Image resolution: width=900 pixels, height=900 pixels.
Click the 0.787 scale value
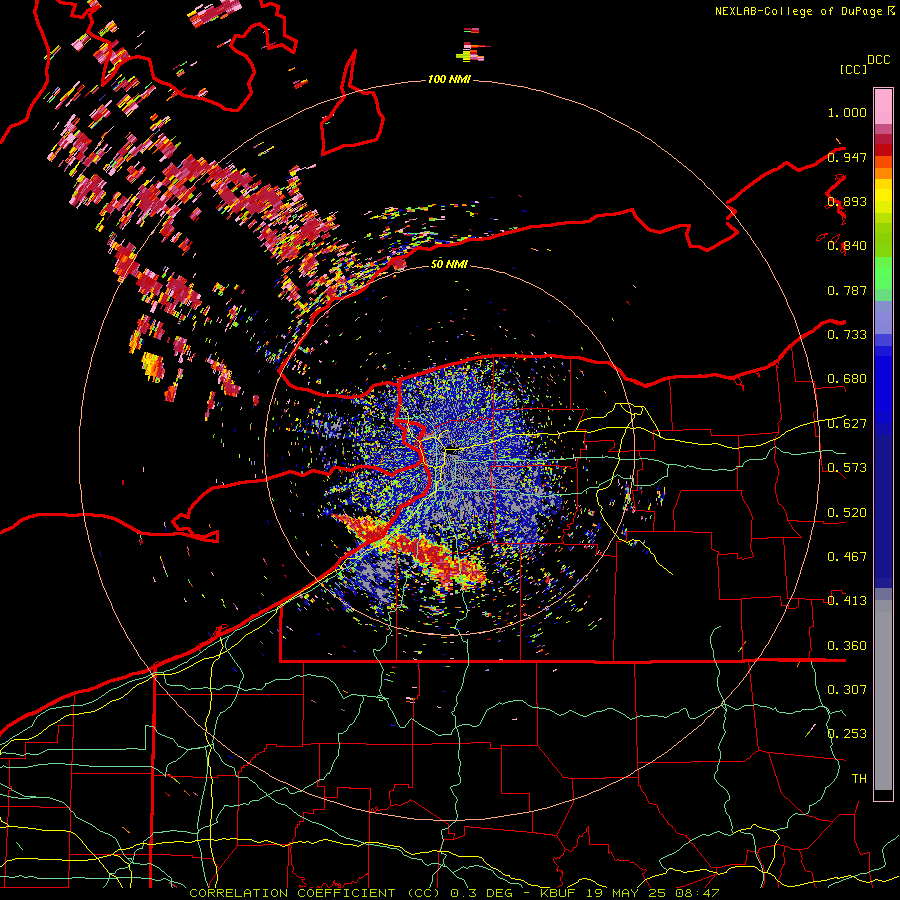pos(847,290)
